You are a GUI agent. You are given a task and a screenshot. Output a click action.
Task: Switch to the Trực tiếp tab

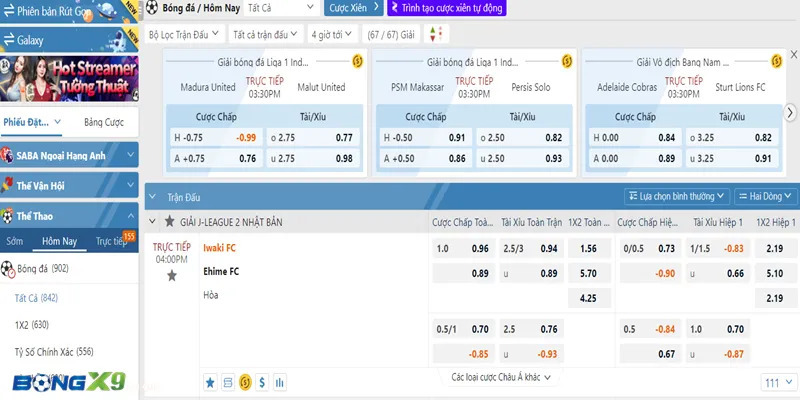(x=114, y=241)
